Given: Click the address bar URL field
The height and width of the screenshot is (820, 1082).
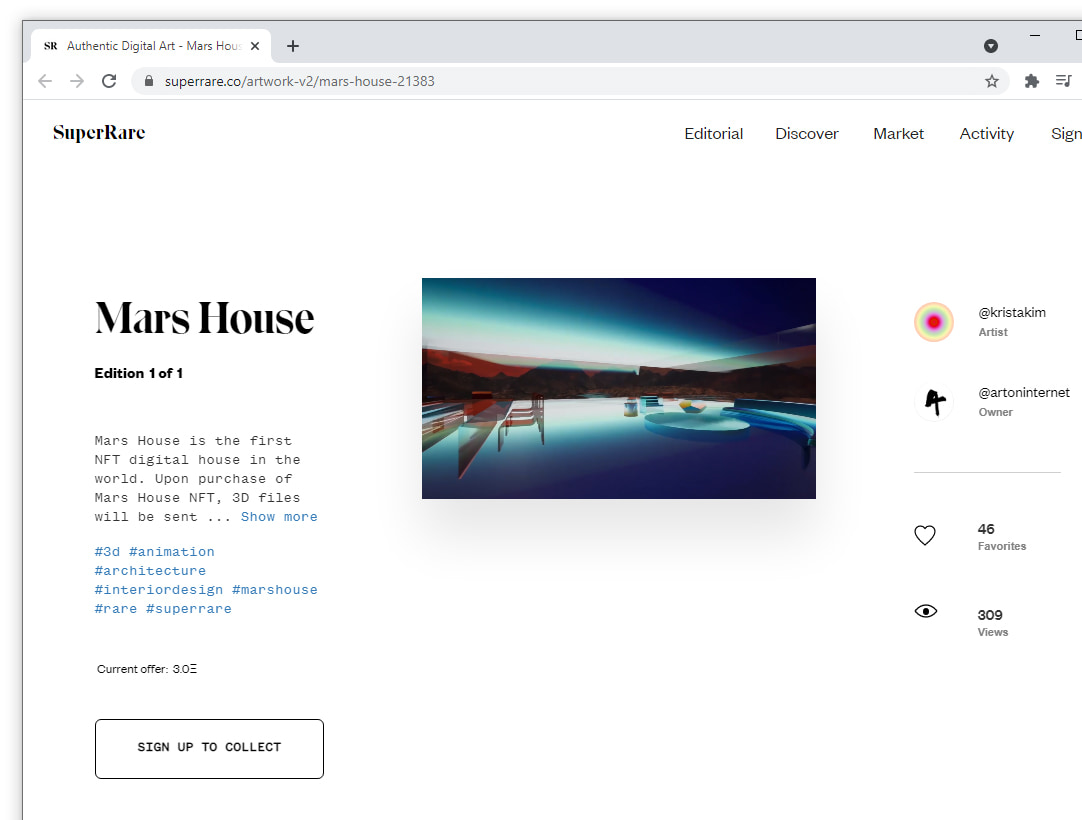Looking at the screenshot, I should [x=570, y=81].
